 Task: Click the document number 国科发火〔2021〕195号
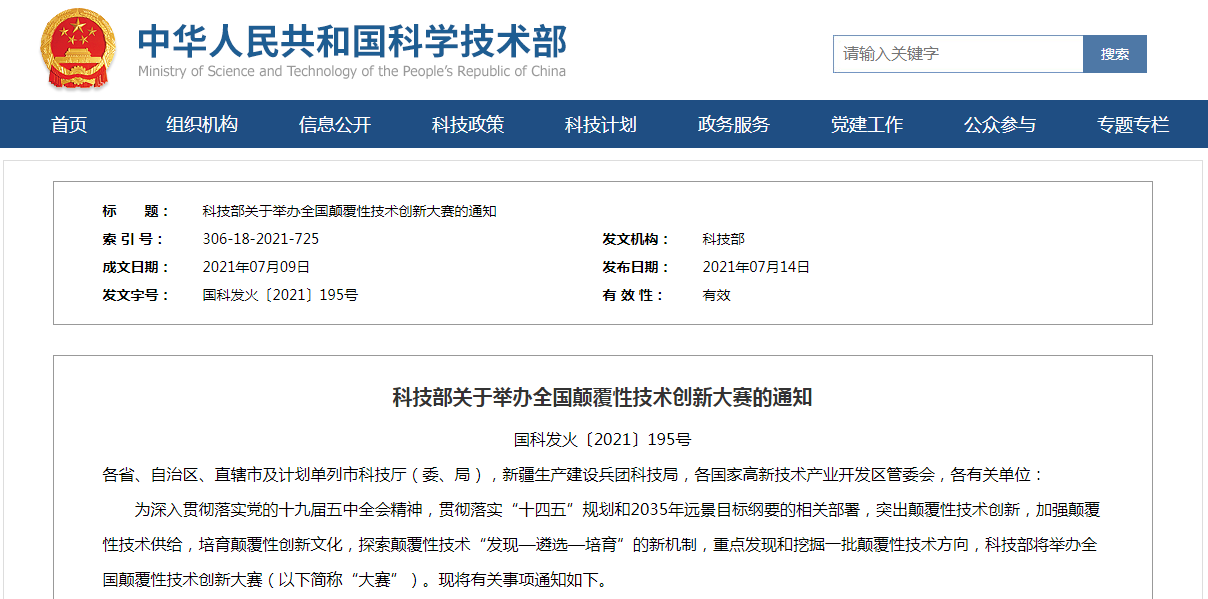[282, 294]
